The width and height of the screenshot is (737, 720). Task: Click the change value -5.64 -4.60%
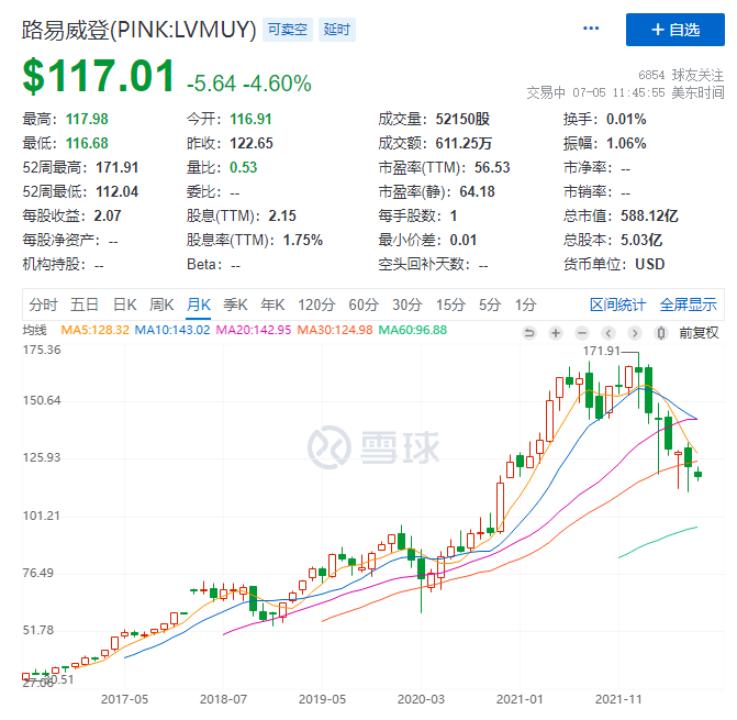[x=249, y=84]
